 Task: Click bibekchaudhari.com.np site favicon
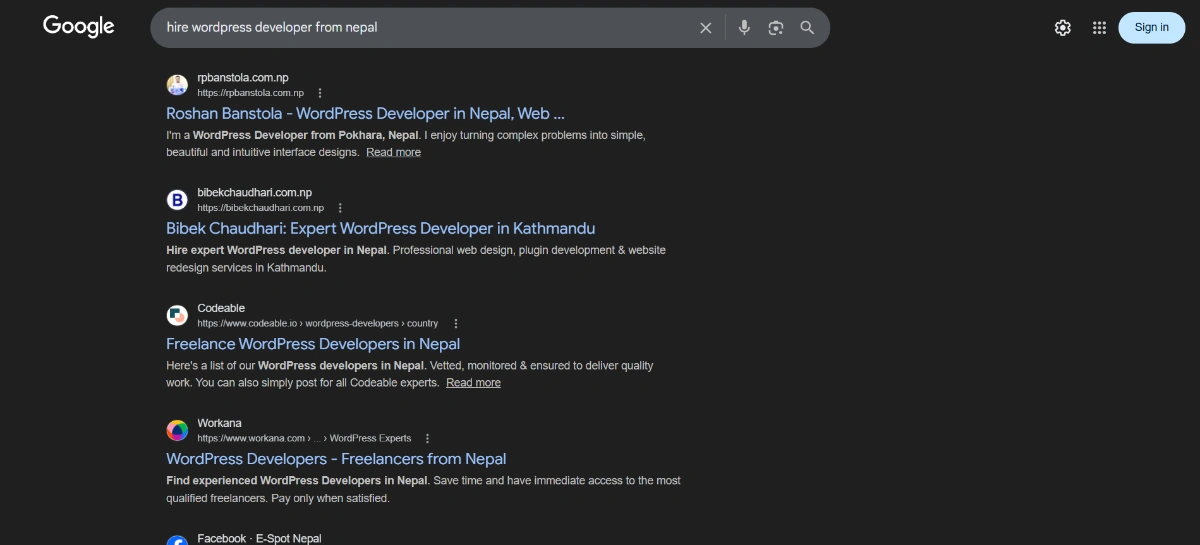(177, 200)
